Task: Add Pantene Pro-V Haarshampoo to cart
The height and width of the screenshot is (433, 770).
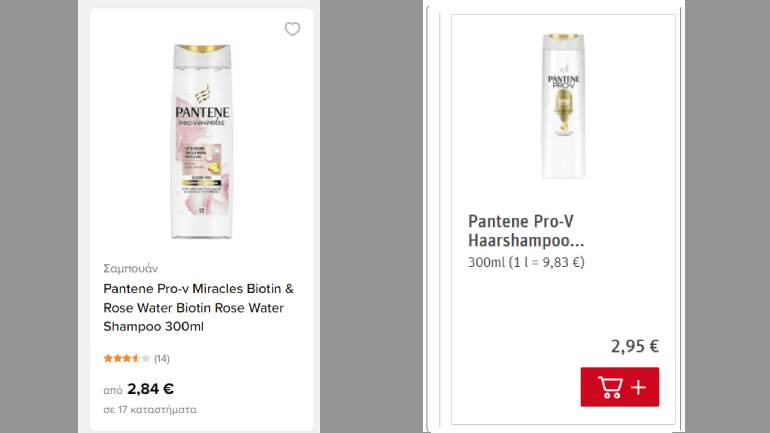Action: [620, 387]
